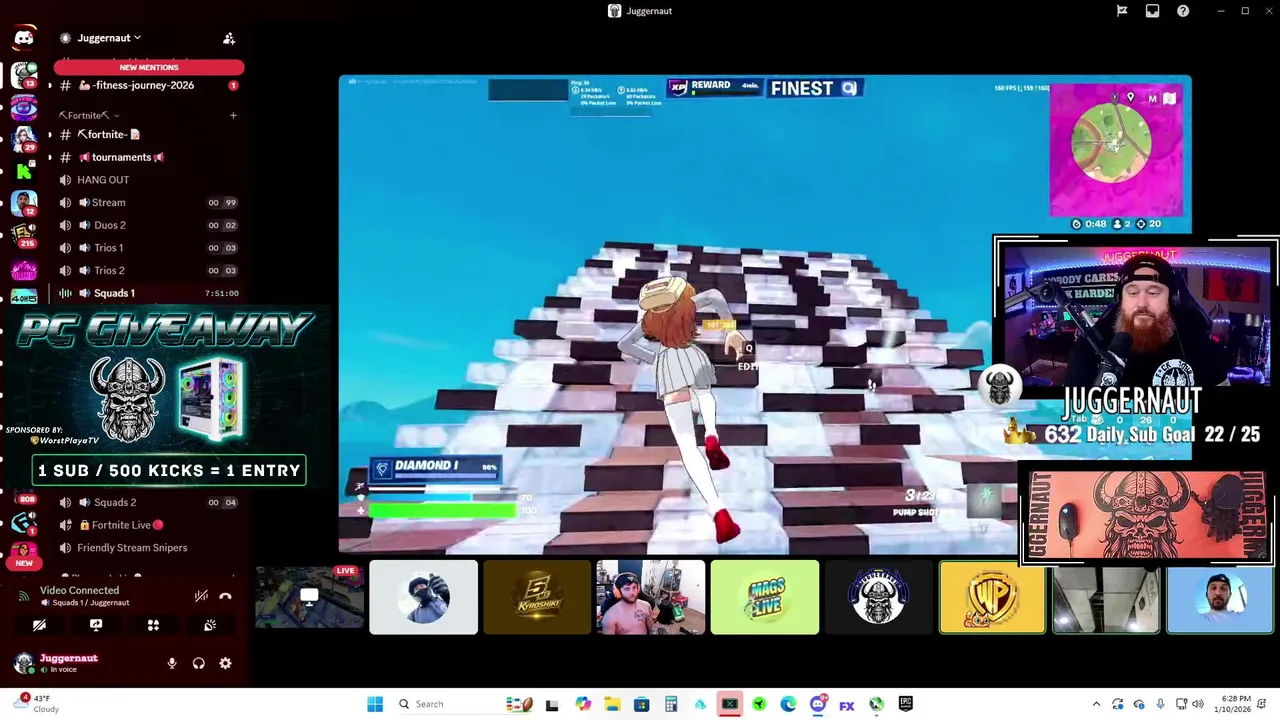This screenshot has width=1280, height=720.
Task: Disconnect from voice with hang-up icon
Action: click(226, 596)
